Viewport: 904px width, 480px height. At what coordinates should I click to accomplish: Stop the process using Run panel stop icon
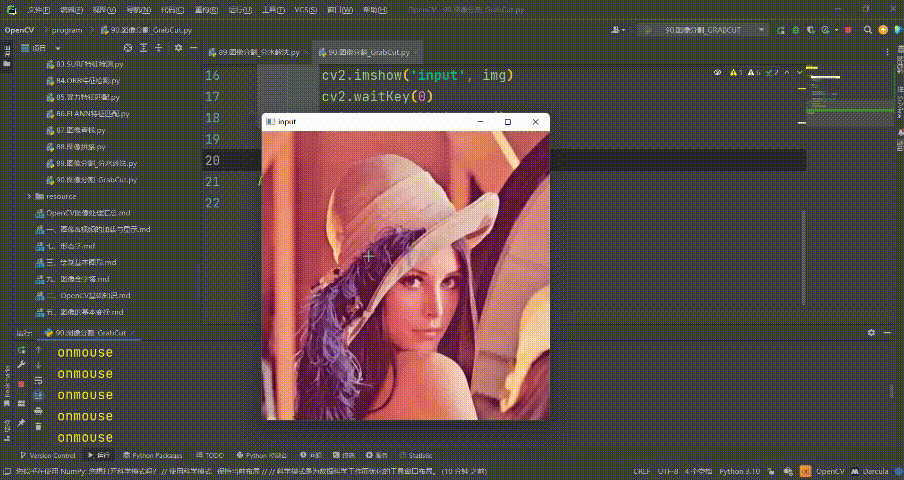21,384
